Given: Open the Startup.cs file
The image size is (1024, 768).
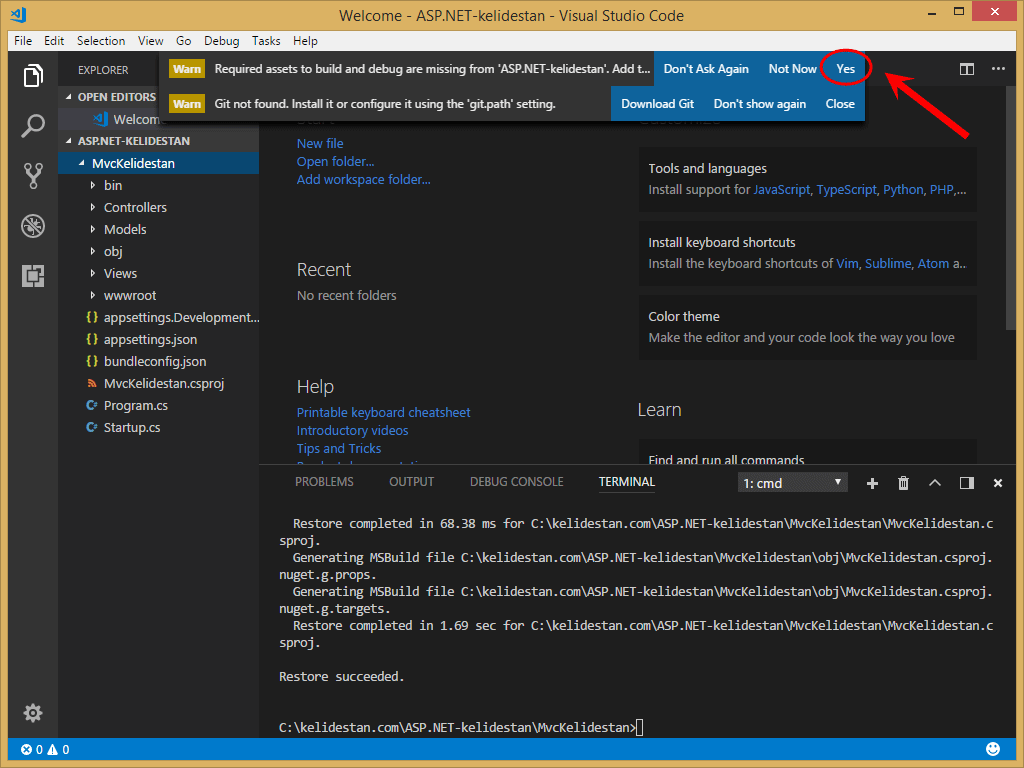Looking at the screenshot, I should tap(131, 428).
